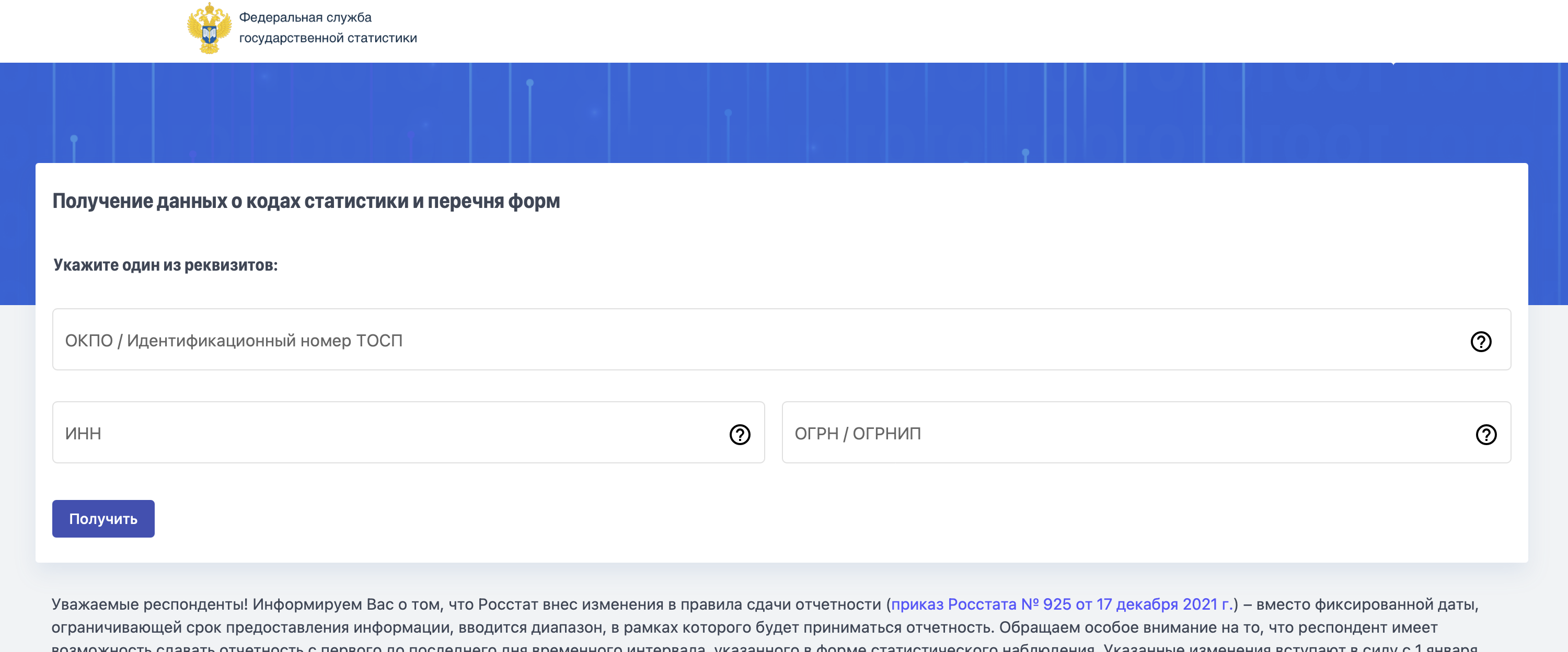Focus the ИНН input field

click(x=408, y=433)
